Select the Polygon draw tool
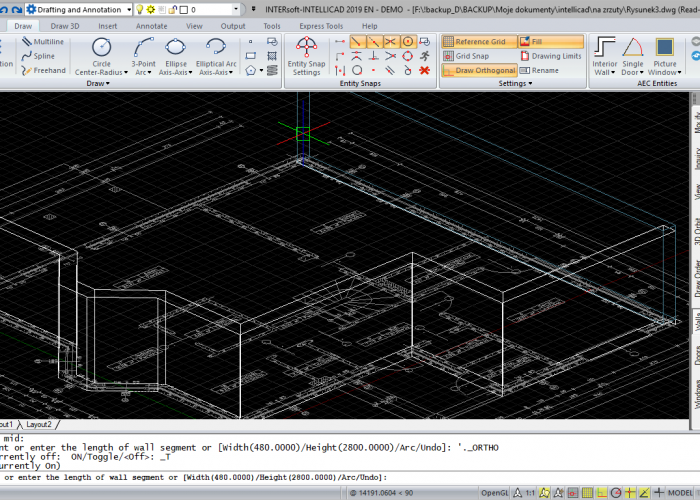 pos(251,70)
